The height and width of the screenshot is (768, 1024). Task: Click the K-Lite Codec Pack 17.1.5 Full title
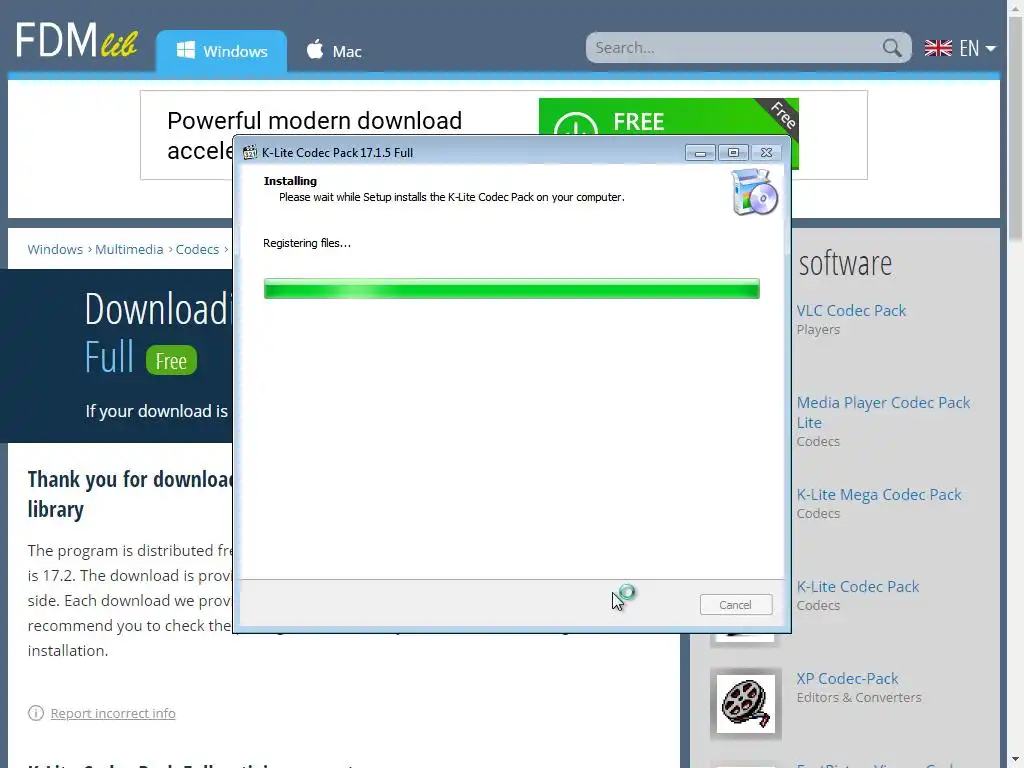click(x=337, y=153)
